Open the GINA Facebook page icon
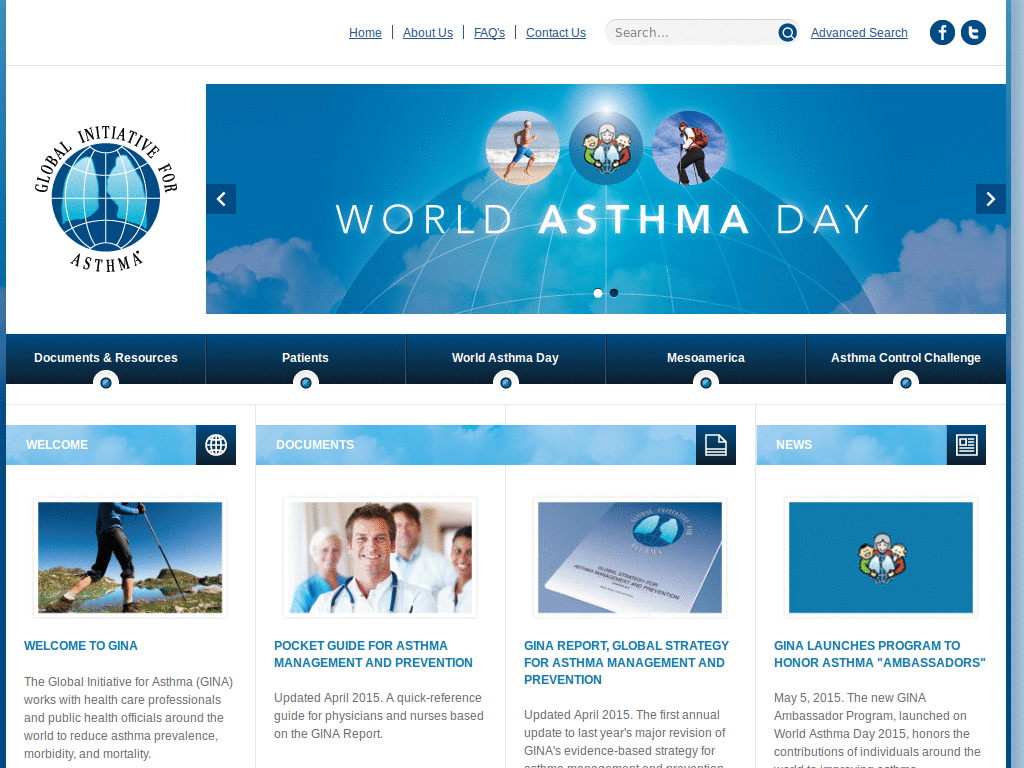1024x768 pixels. click(x=942, y=33)
